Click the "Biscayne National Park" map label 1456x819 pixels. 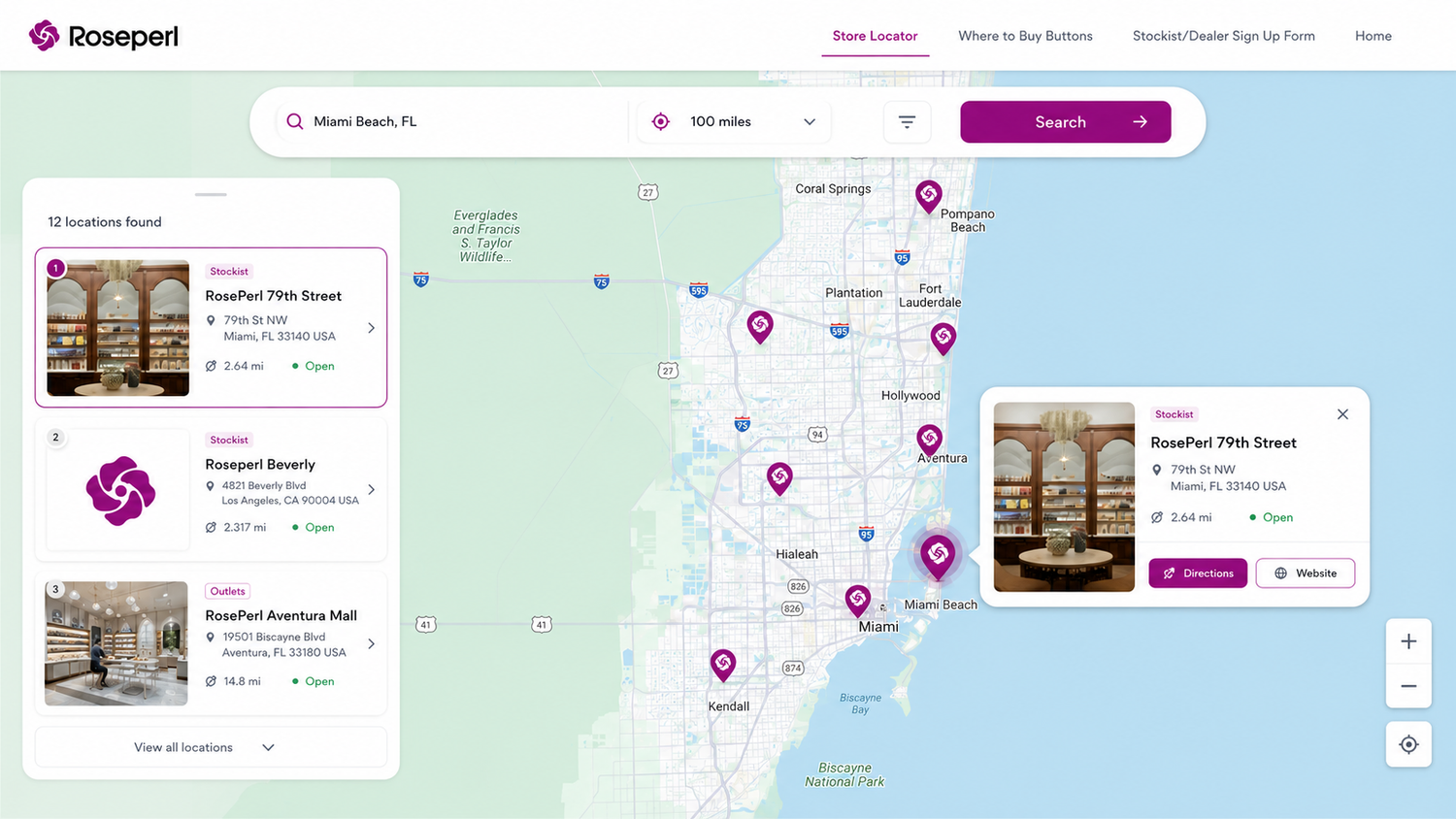[844, 774]
